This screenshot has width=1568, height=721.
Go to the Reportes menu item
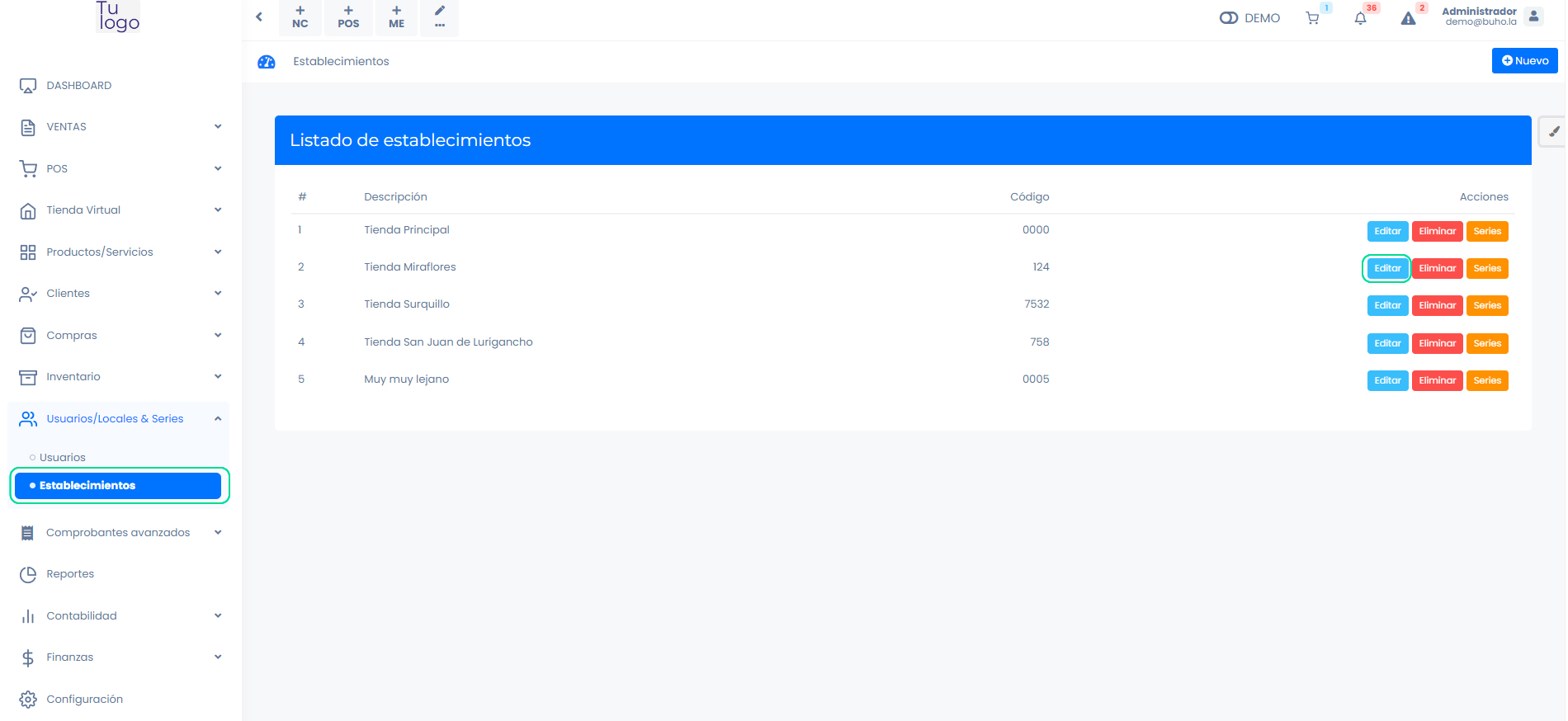click(70, 574)
